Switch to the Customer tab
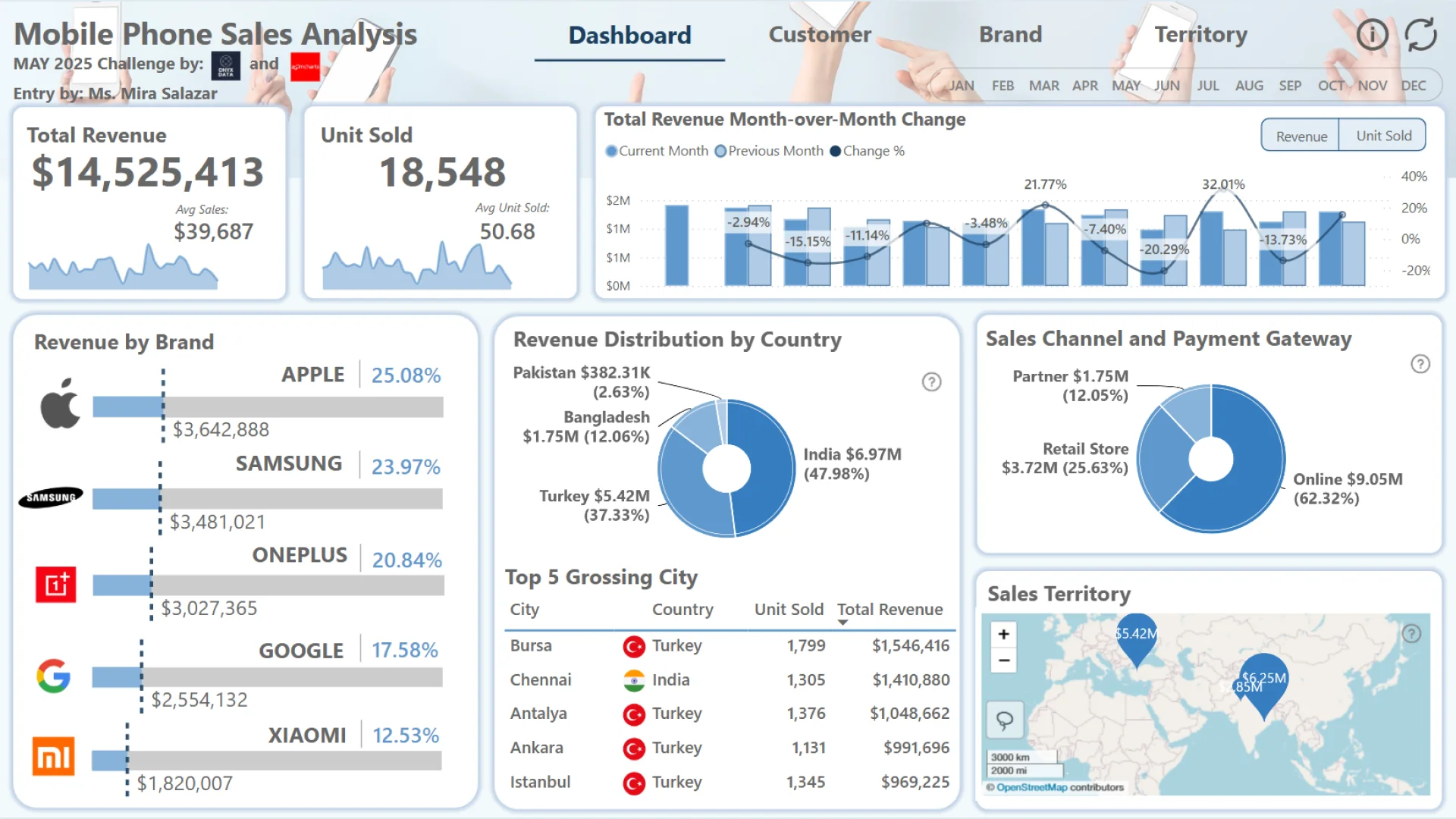Viewport: 1456px width, 819px height. (819, 35)
